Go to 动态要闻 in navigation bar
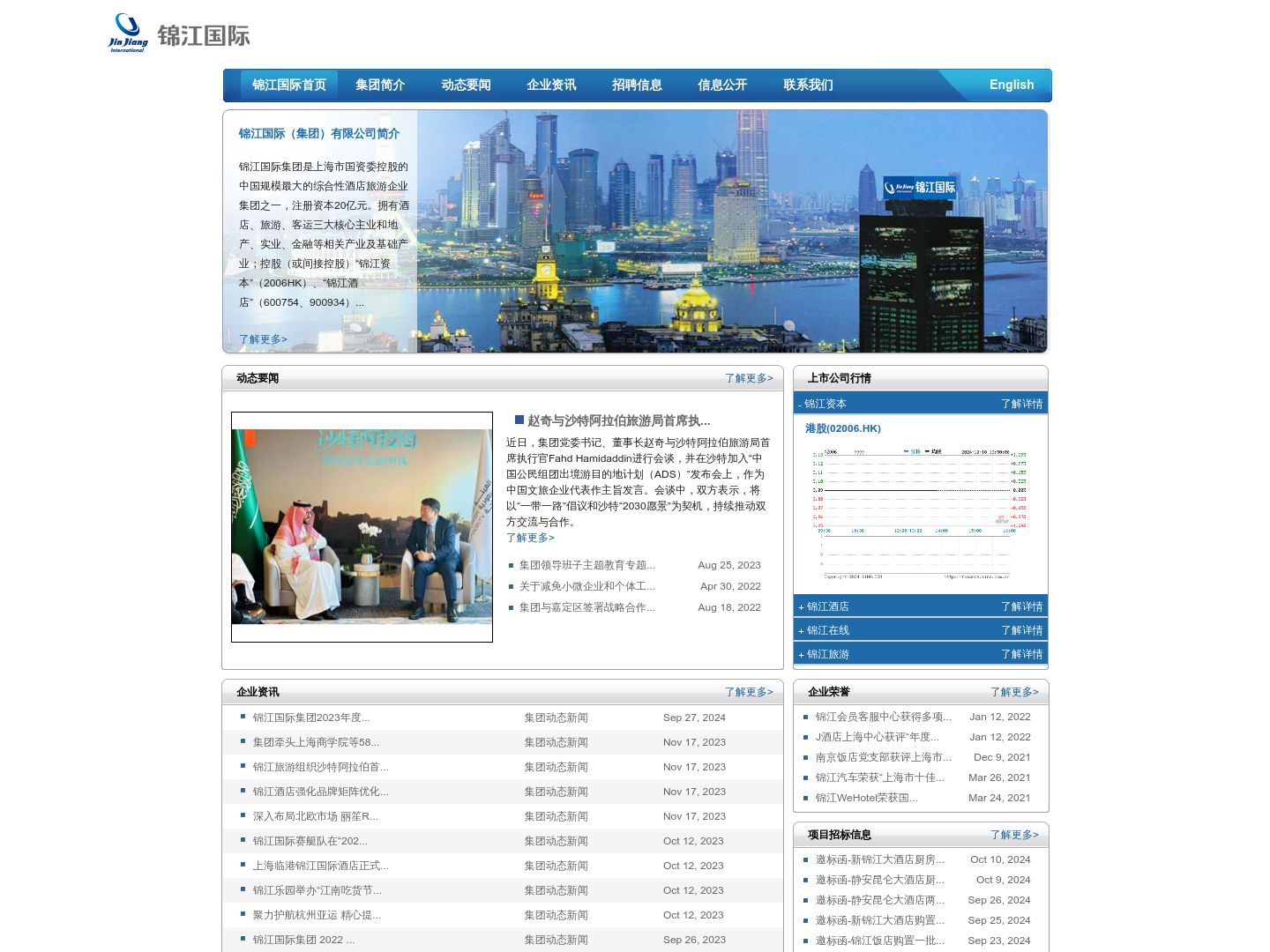The width and height of the screenshot is (1270, 952). [x=466, y=85]
